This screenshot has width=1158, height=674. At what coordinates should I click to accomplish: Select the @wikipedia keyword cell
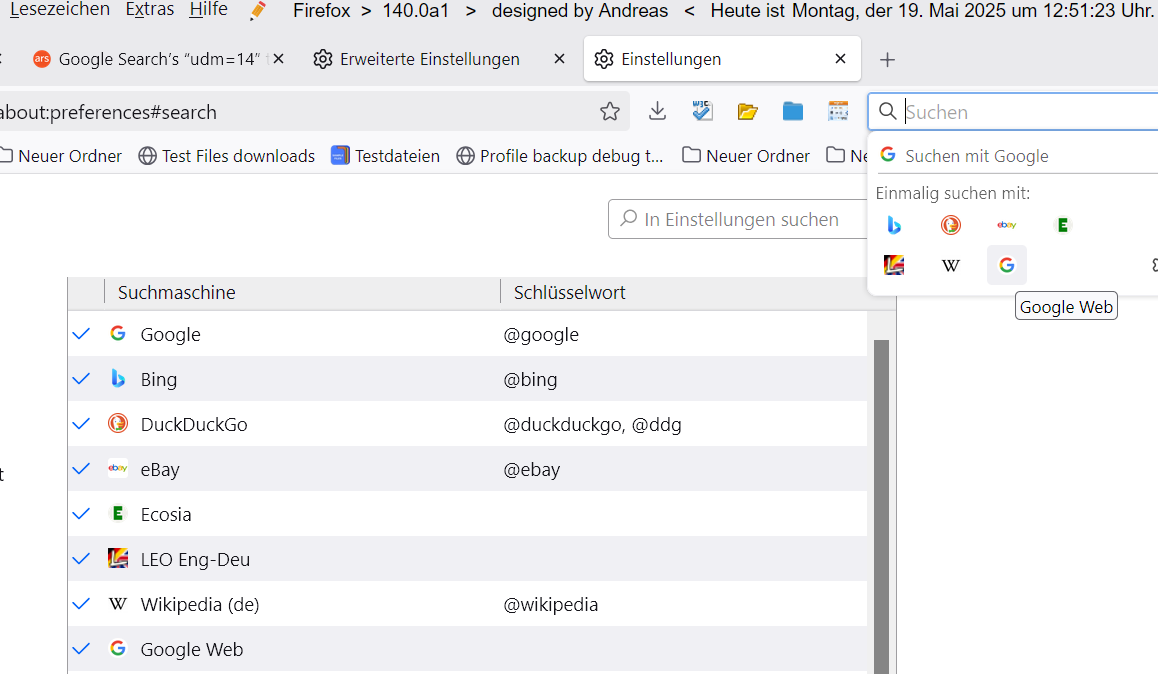point(550,605)
